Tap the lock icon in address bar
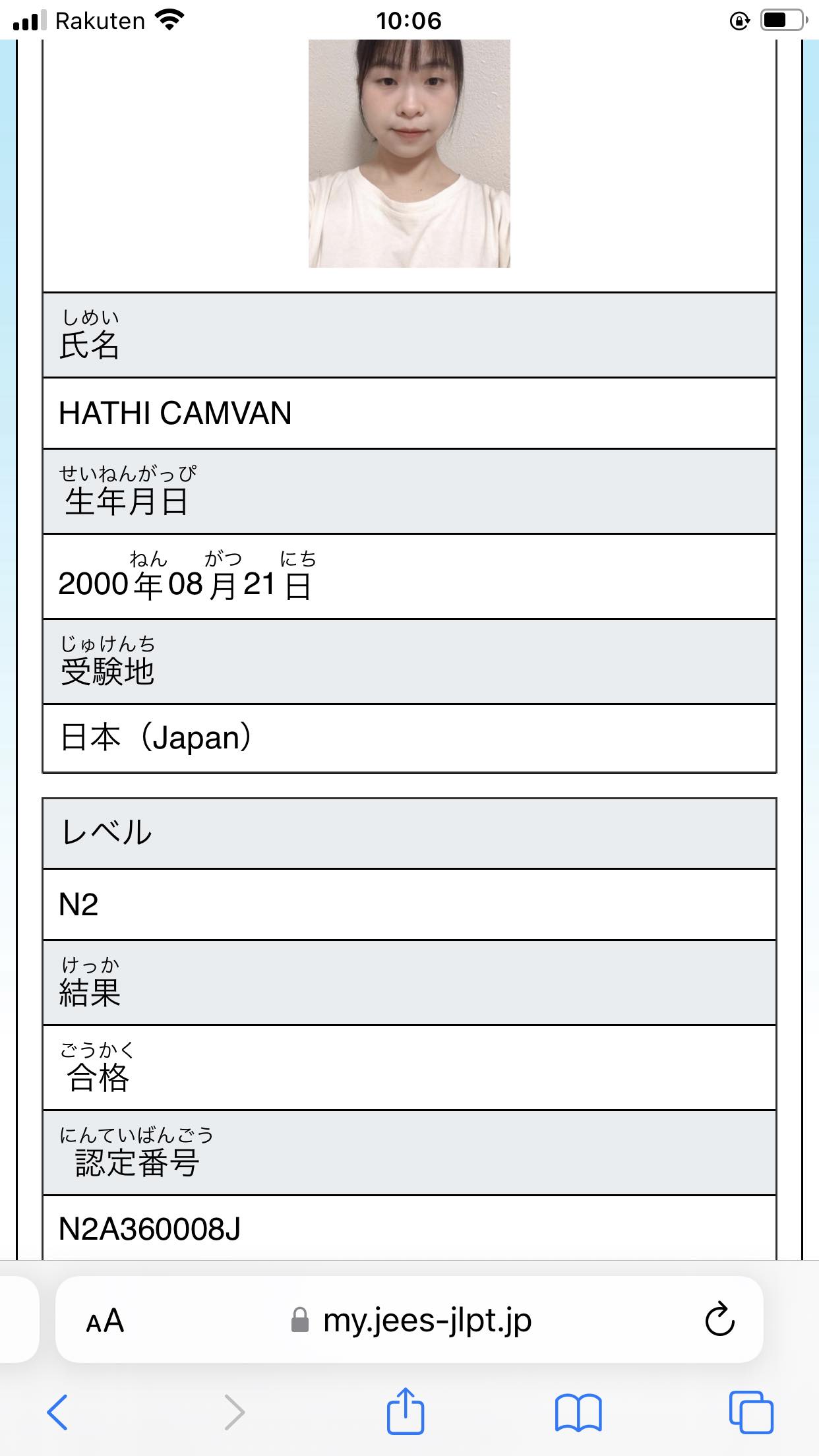819x1456 pixels. [x=300, y=1320]
